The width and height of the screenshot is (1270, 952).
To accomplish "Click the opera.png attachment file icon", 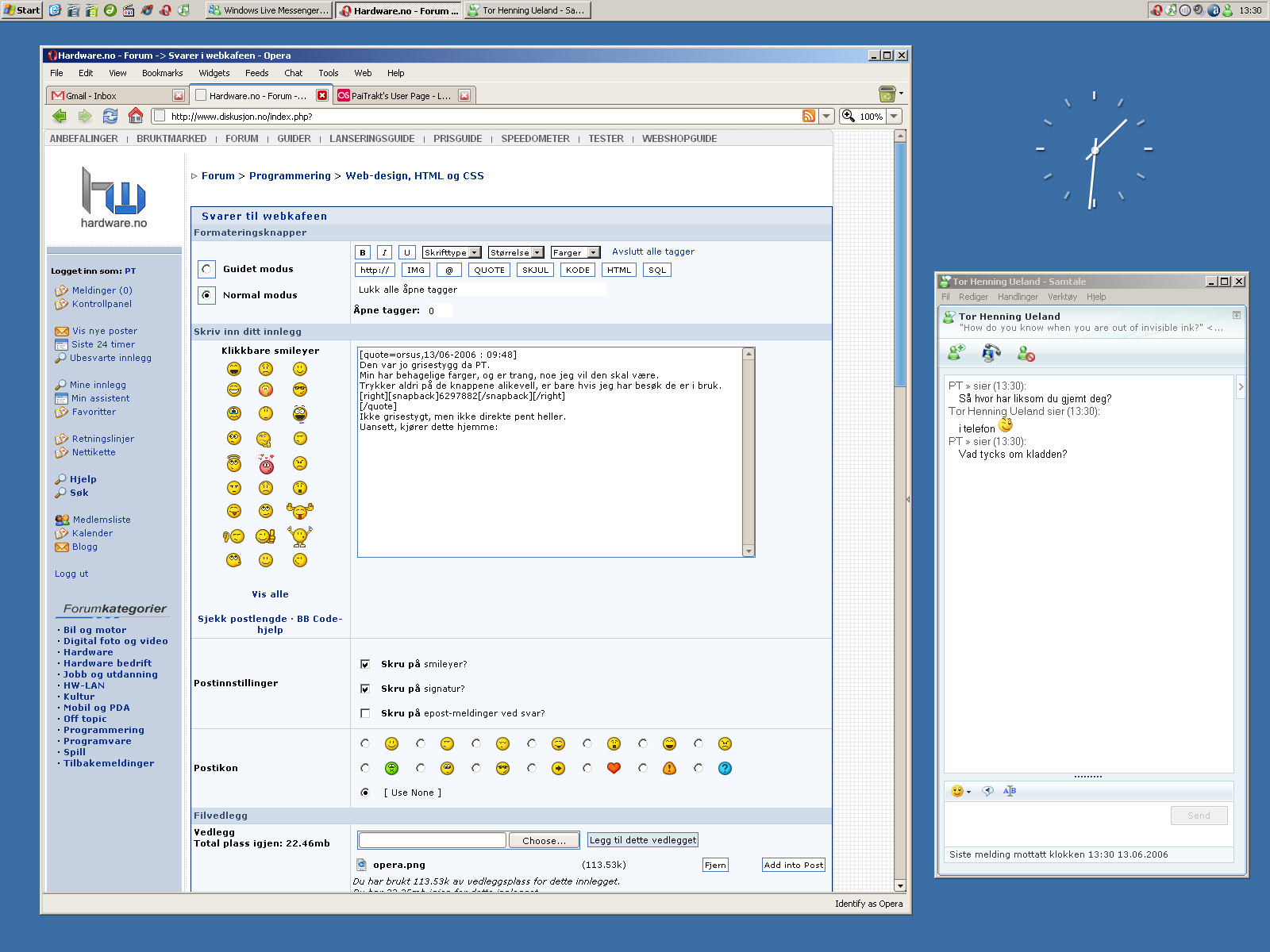I will click(x=362, y=865).
